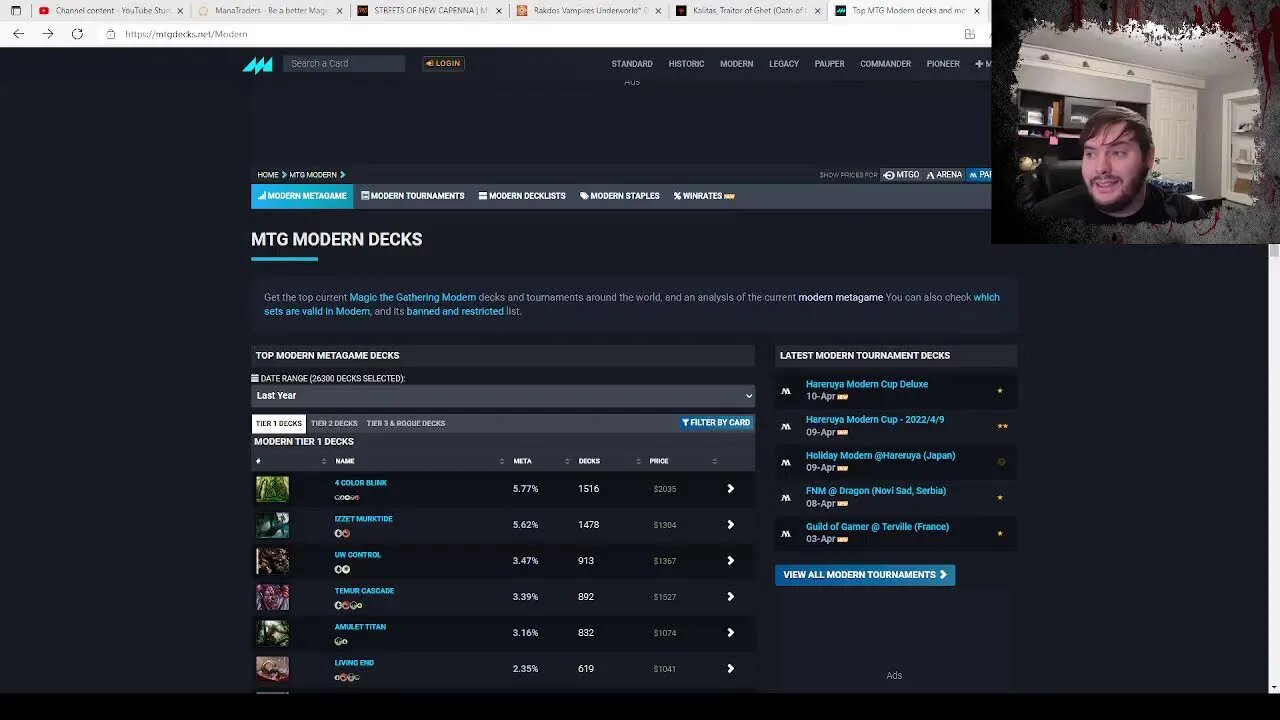This screenshot has height=720, width=1280.
Task: Click the Izzet Murktide card thumbnail
Action: 272,525
